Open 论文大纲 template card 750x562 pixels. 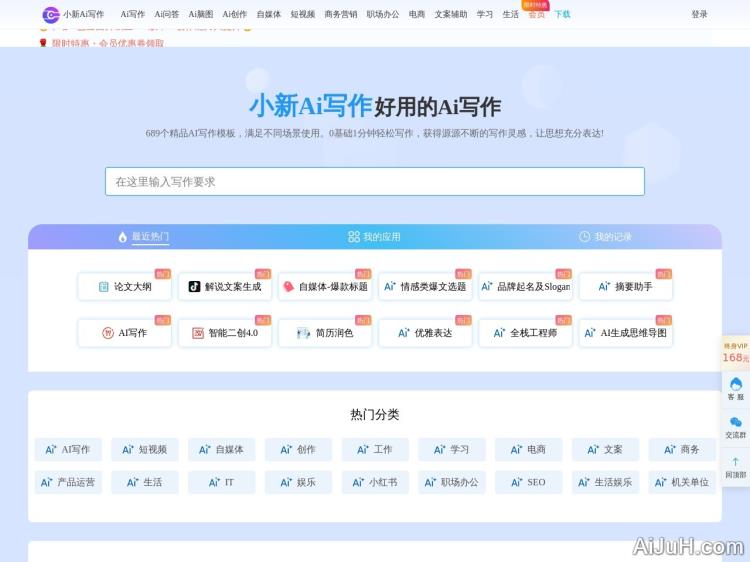[x=124, y=287]
